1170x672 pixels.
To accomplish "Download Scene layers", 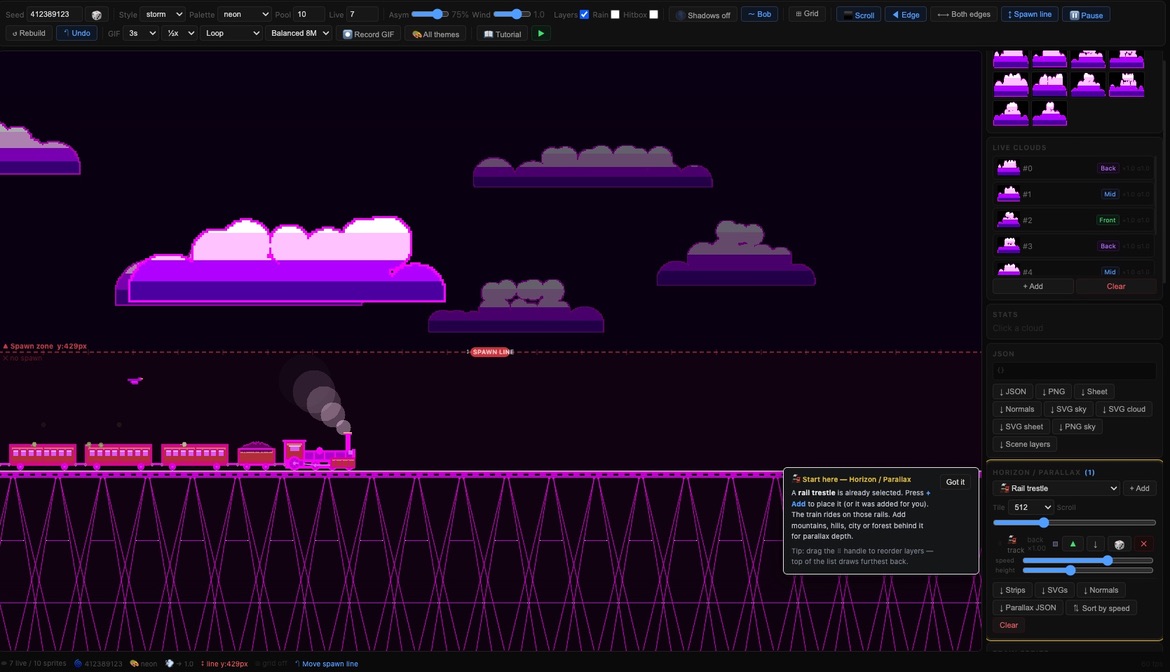I will tap(1024, 445).
